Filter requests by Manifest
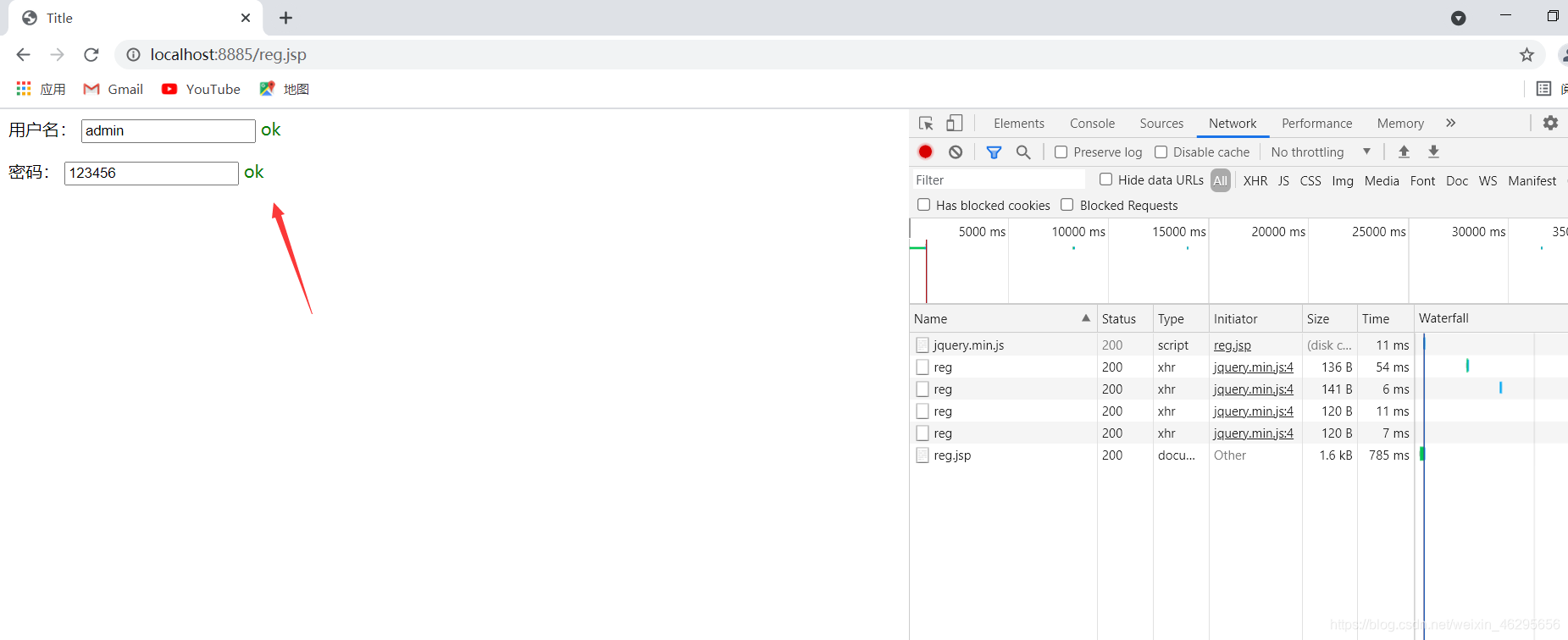 [x=1532, y=180]
